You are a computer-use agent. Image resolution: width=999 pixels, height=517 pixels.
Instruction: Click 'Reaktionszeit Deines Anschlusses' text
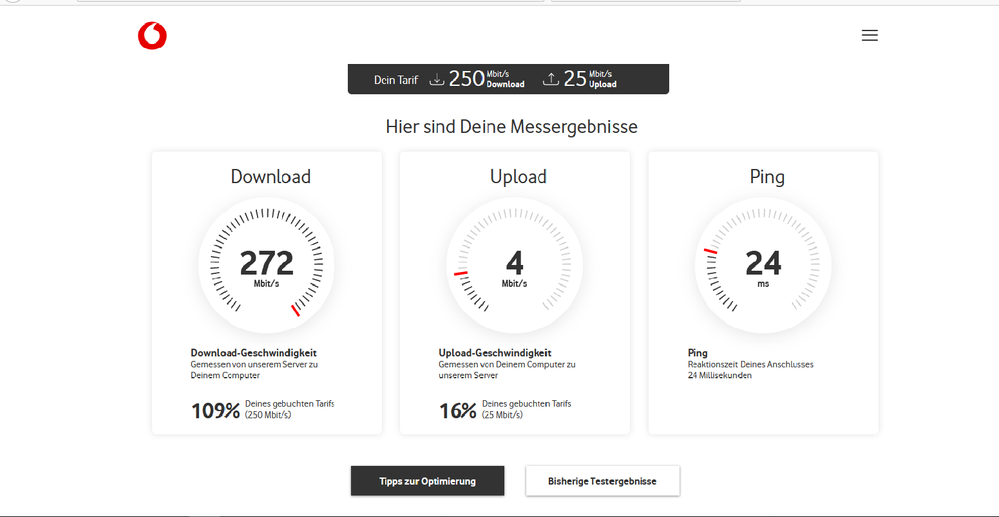[751, 365]
